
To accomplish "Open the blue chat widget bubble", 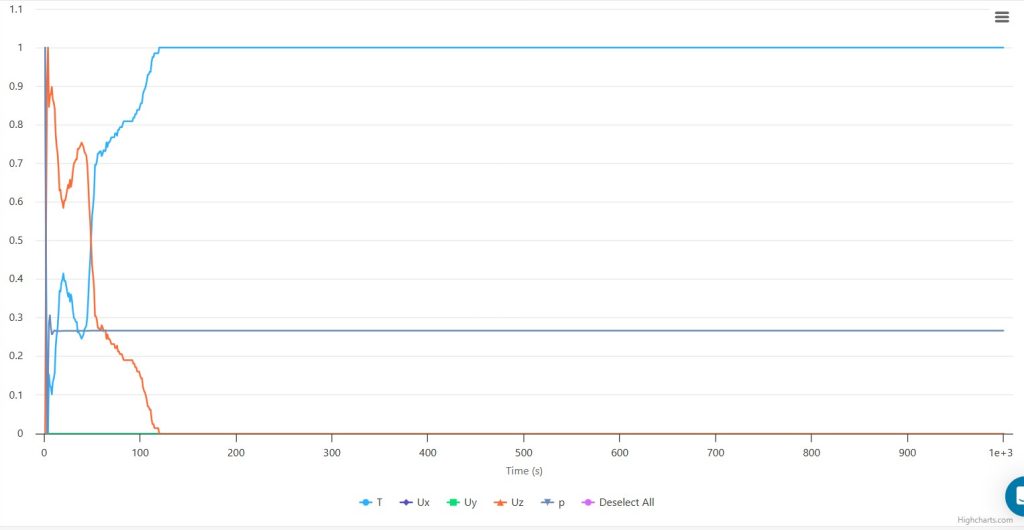I will coord(1017,495).
